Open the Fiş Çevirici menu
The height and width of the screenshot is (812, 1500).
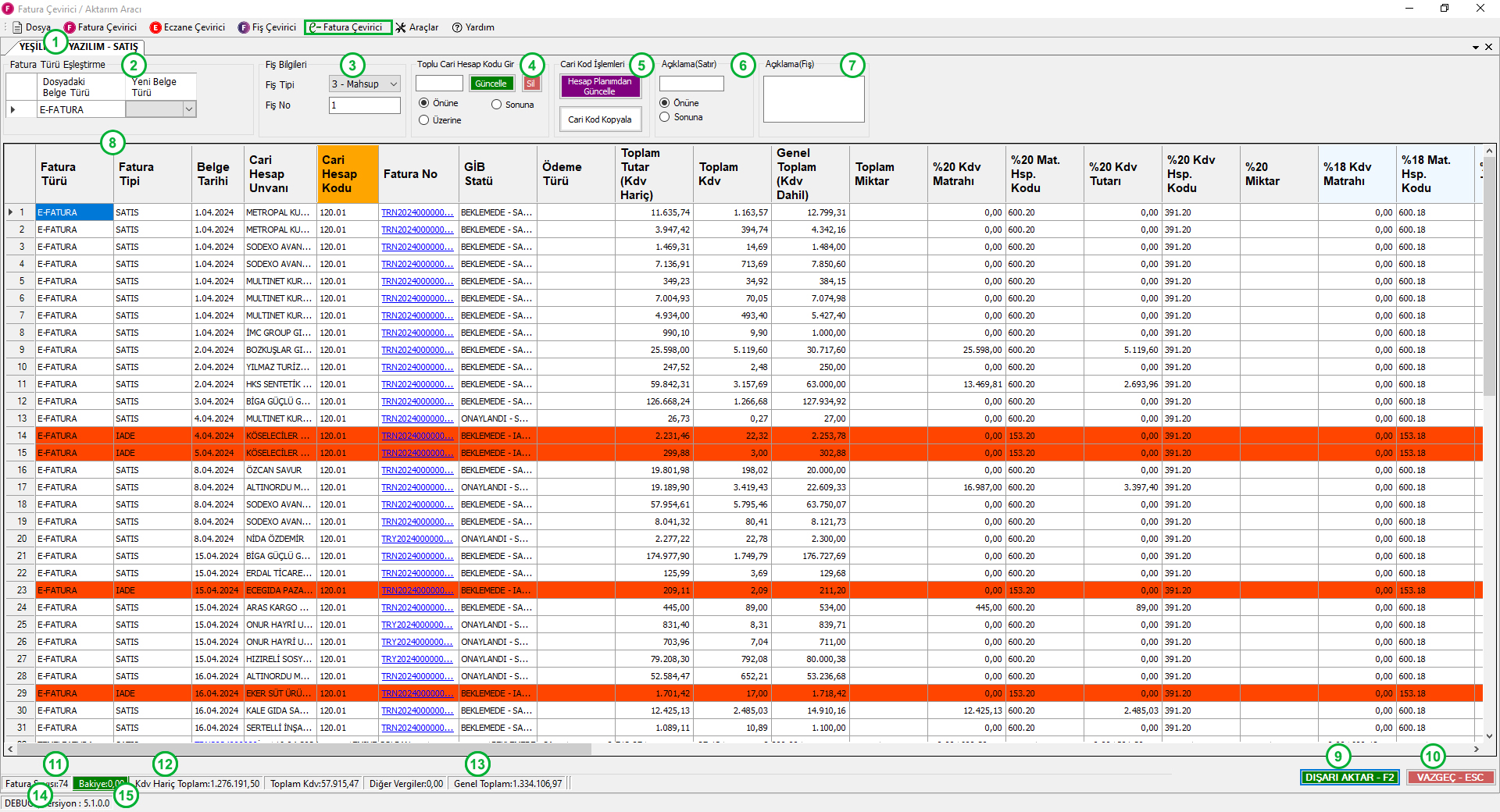tap(267, 27)
